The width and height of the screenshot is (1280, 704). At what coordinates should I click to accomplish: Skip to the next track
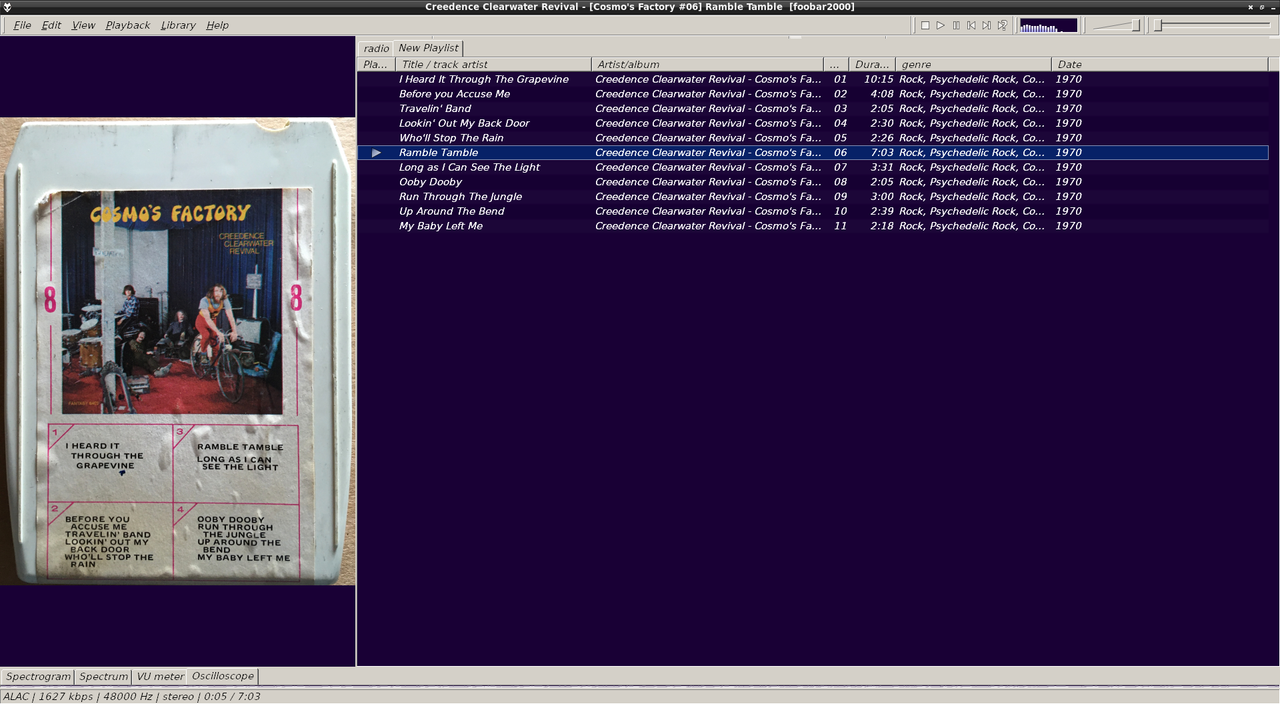coord(986,25)
